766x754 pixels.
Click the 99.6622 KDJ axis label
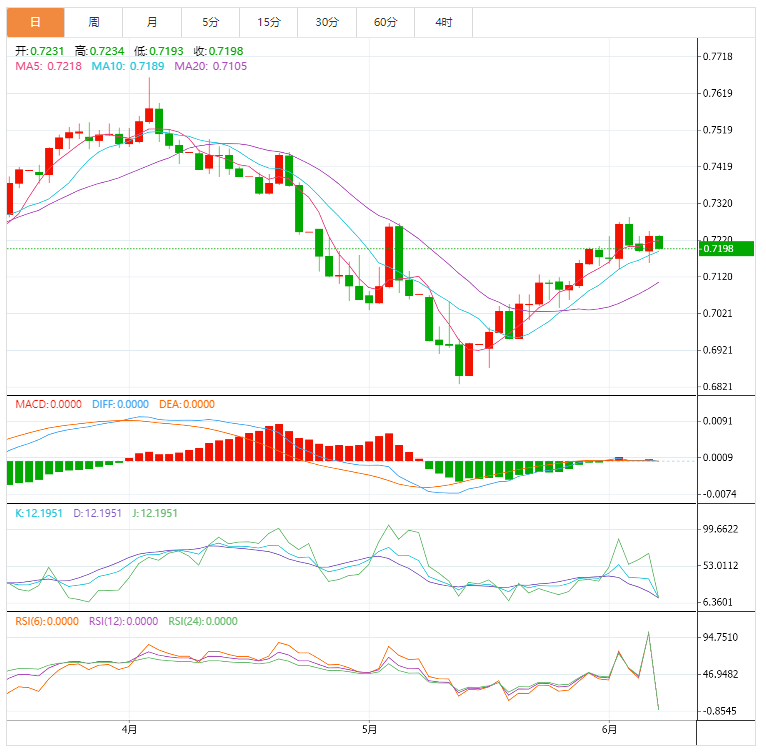[x=720, y=529]
